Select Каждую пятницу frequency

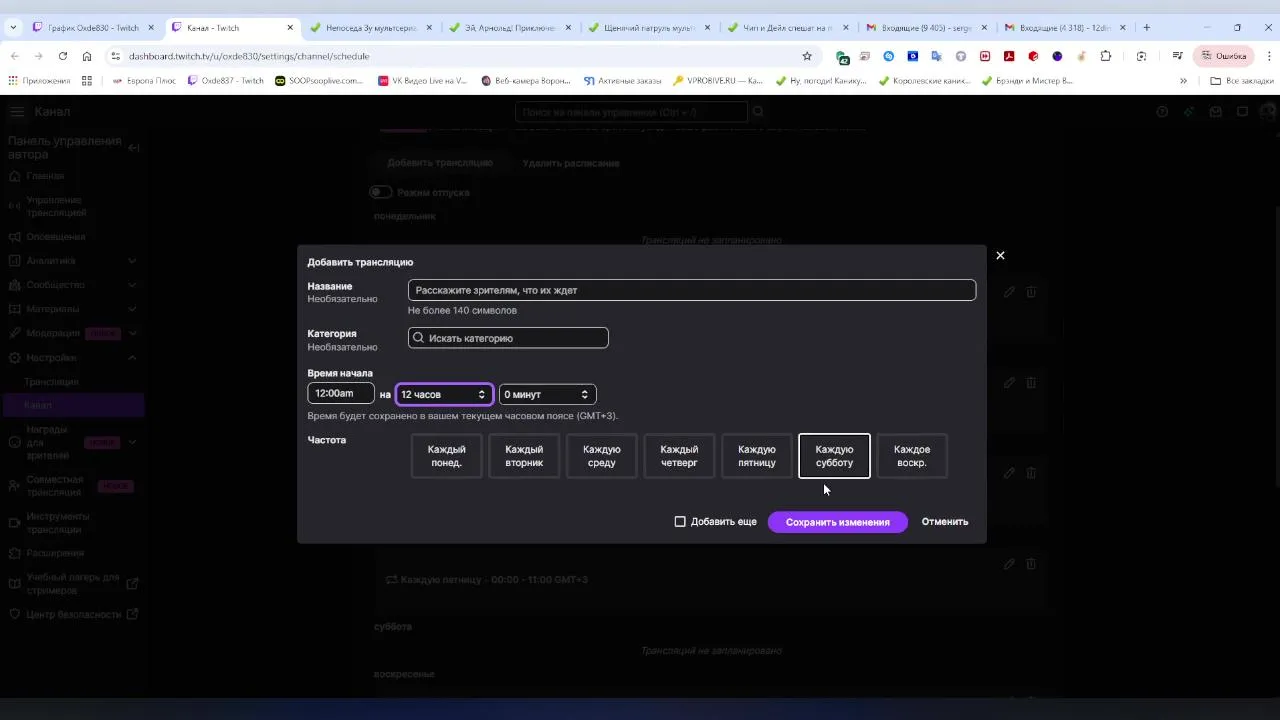(x=757, y=456)
